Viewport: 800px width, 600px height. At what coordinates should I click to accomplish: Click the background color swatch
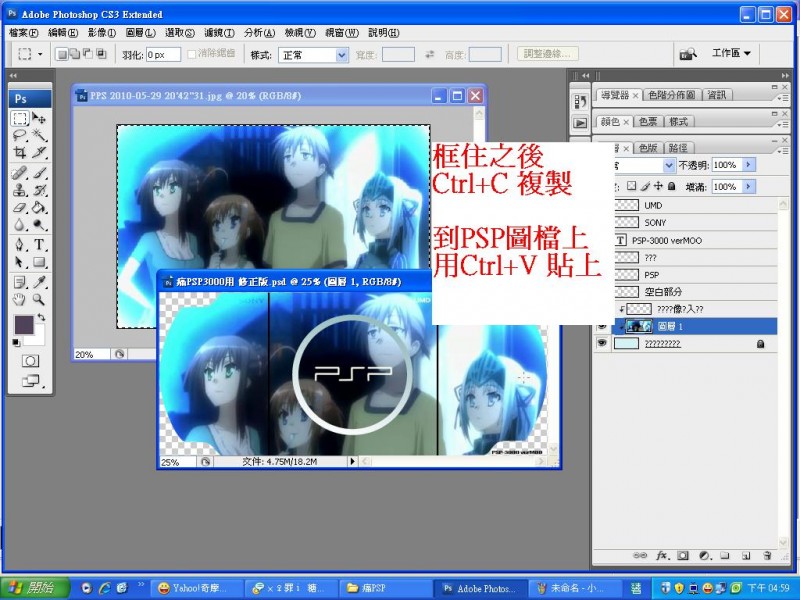38,337
